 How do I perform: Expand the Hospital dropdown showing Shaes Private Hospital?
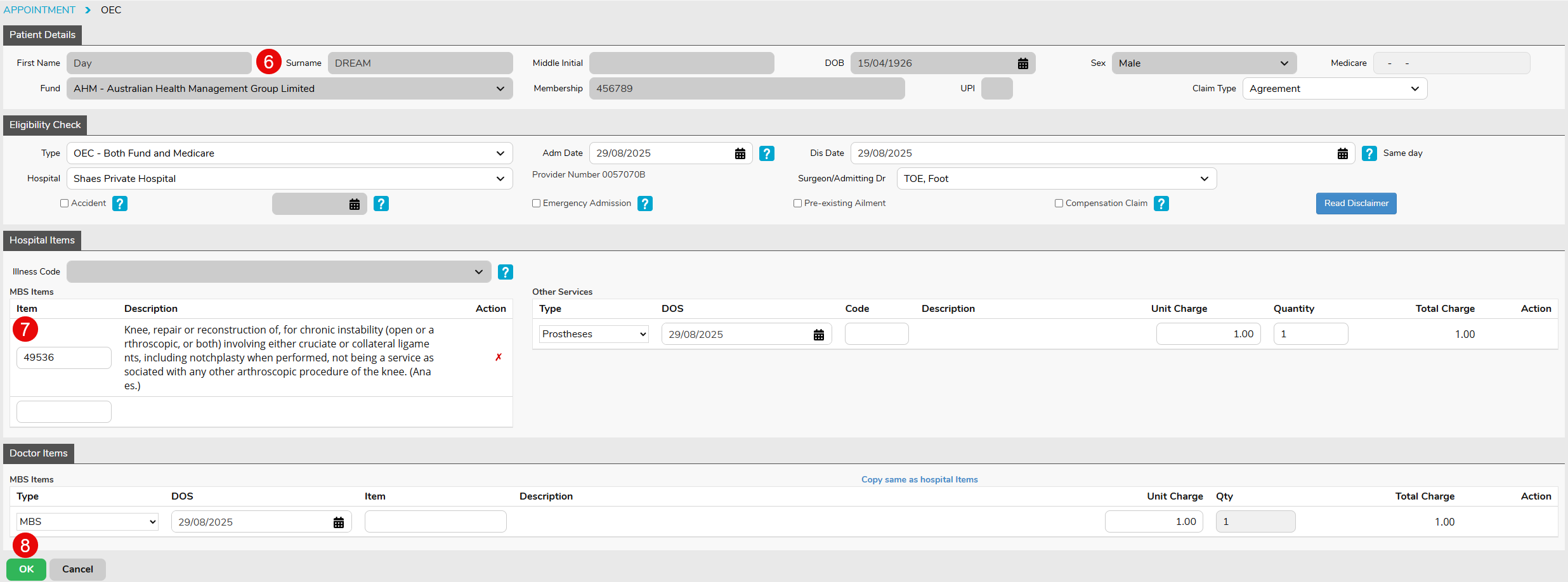coord(289,179)
